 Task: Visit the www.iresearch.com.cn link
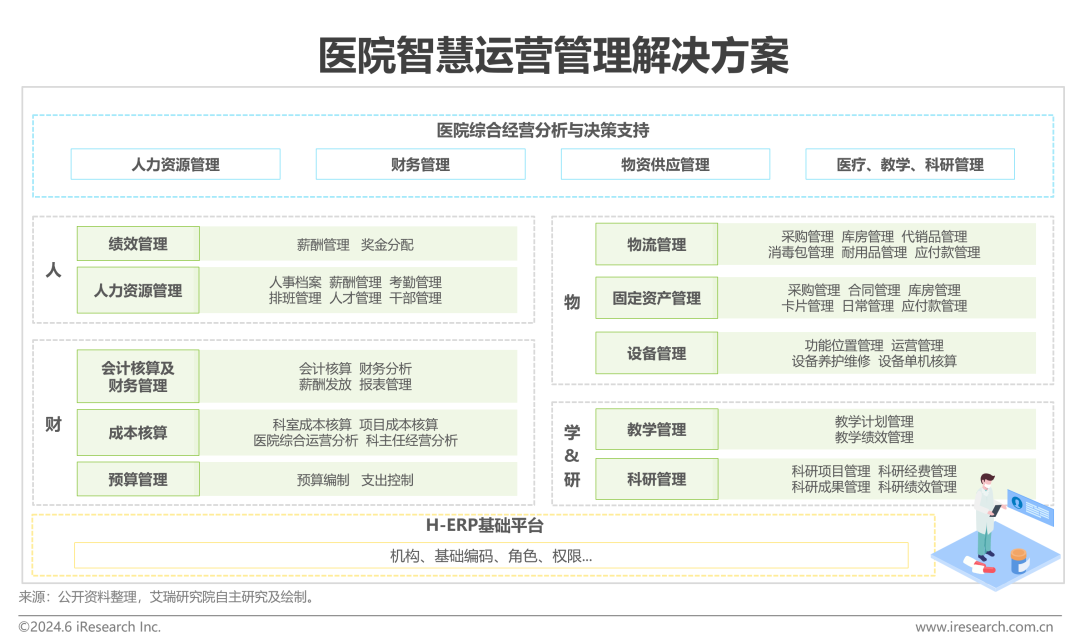[985, 626]
